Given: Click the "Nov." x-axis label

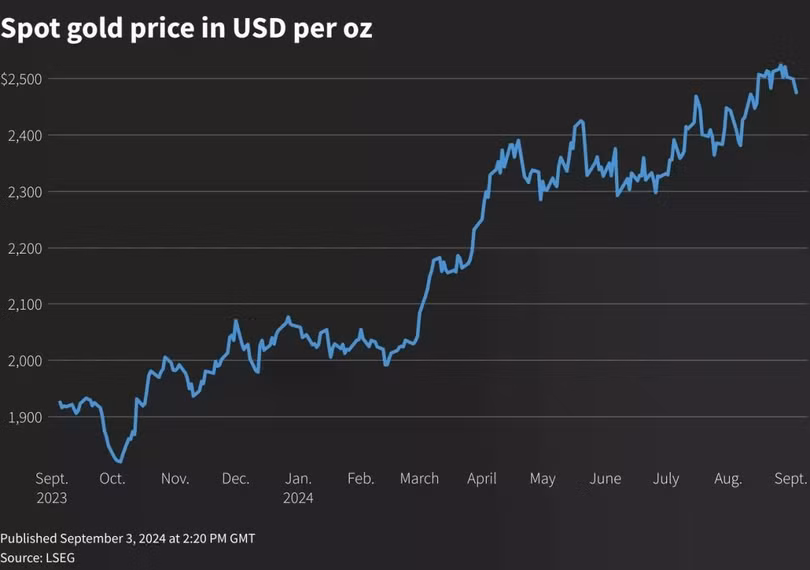Looking at the screenshot, I should coord(175,479).
